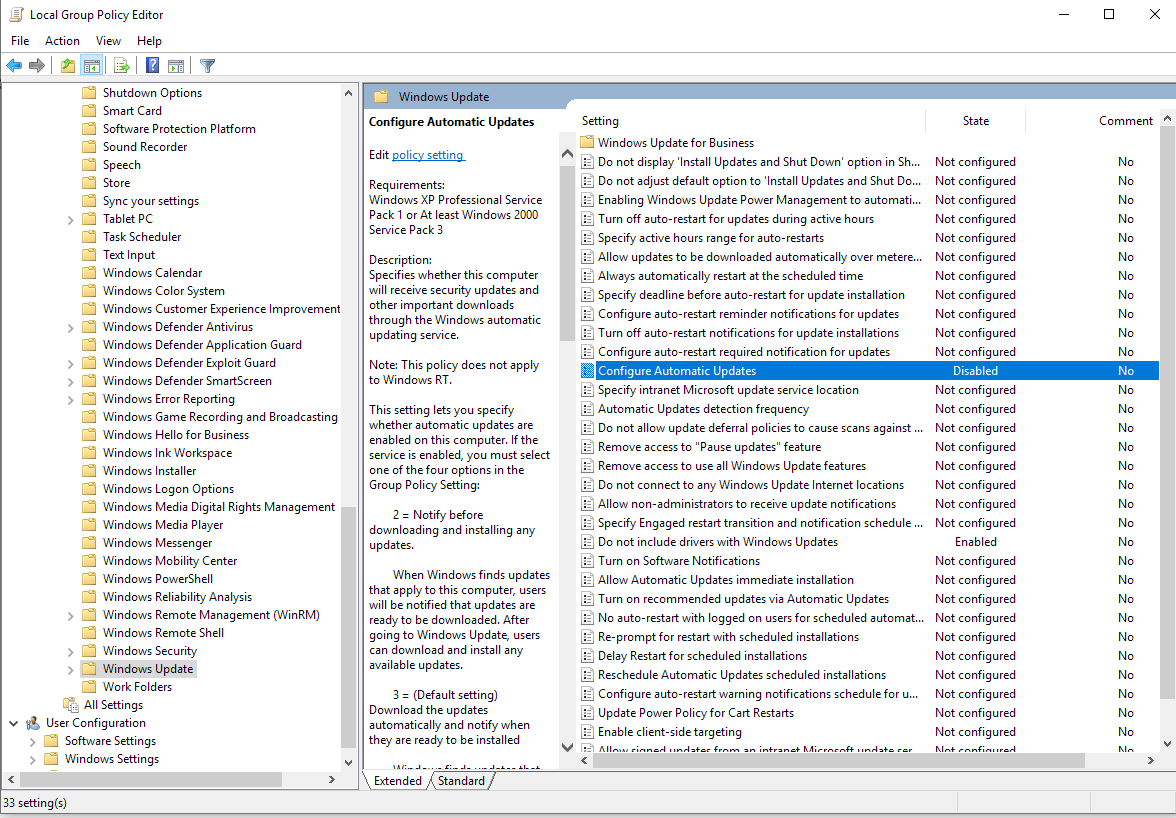
Task: Click policy icon of Delay Restart for scheduled installations
Action: pyautogui.click(x=587, y=656)
